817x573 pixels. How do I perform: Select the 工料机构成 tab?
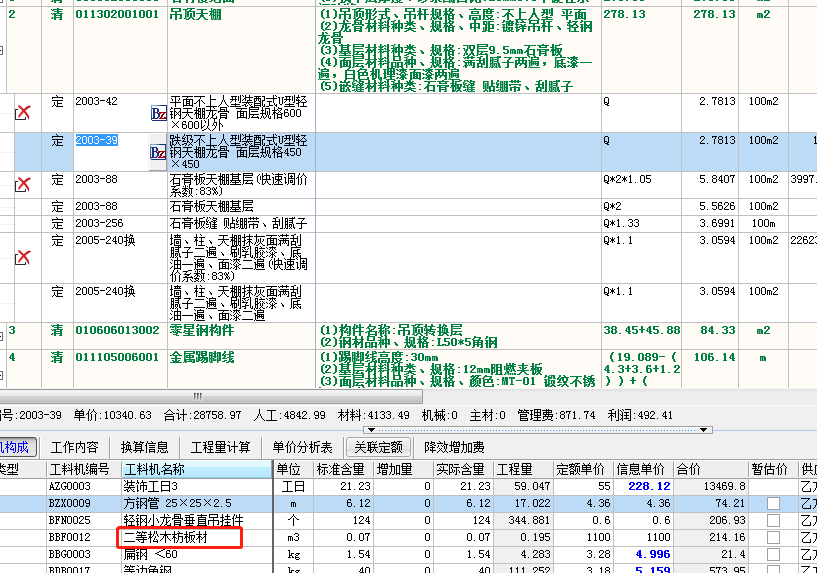tap(16, 447)
